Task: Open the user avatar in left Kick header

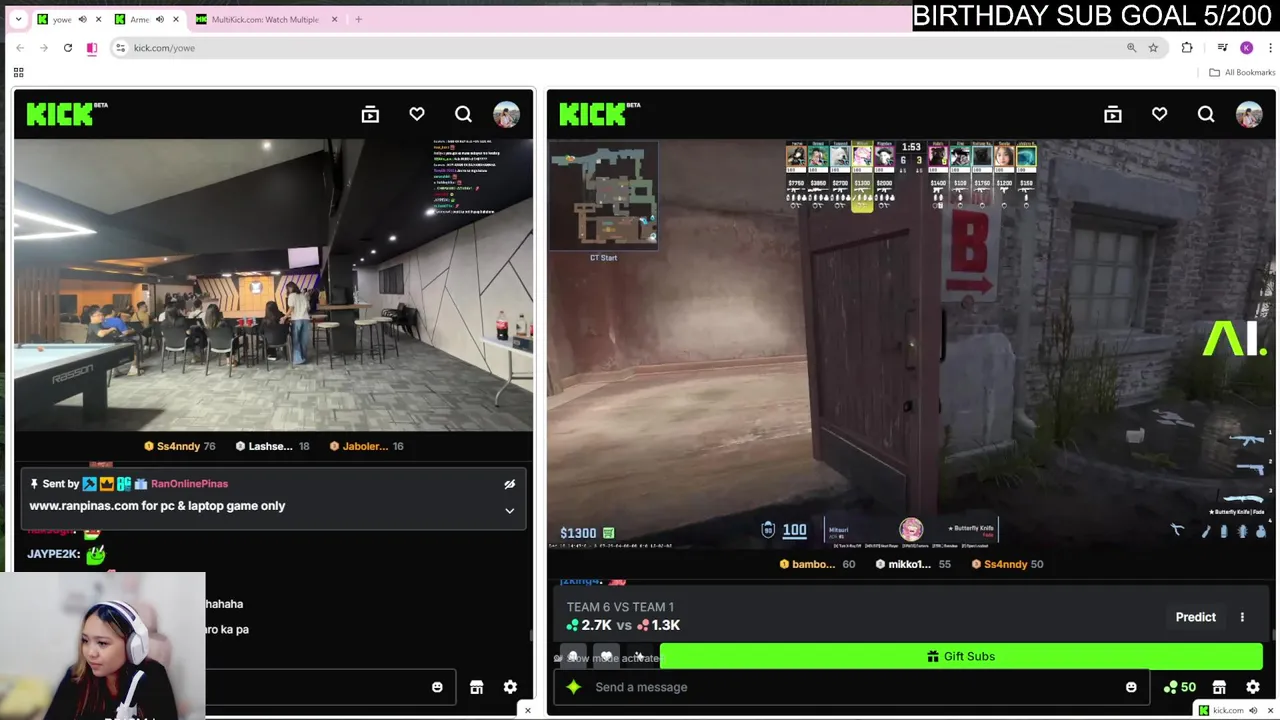Action: pos(506,115)
